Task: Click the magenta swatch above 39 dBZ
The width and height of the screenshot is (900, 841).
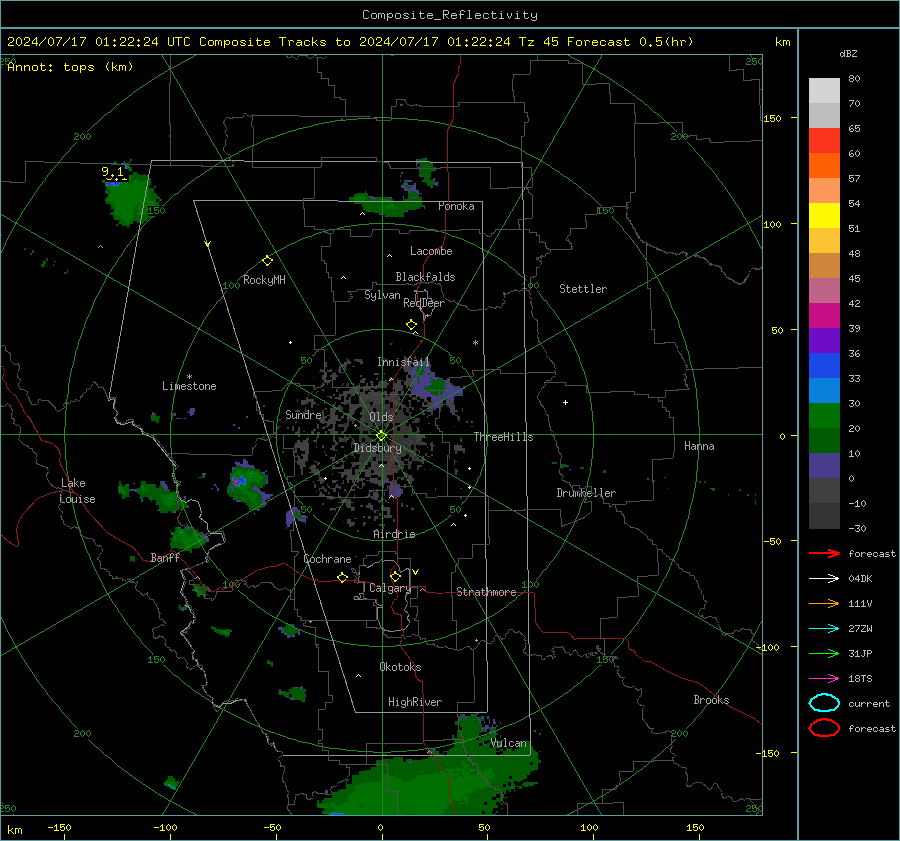Action: [x=824, y=316]
